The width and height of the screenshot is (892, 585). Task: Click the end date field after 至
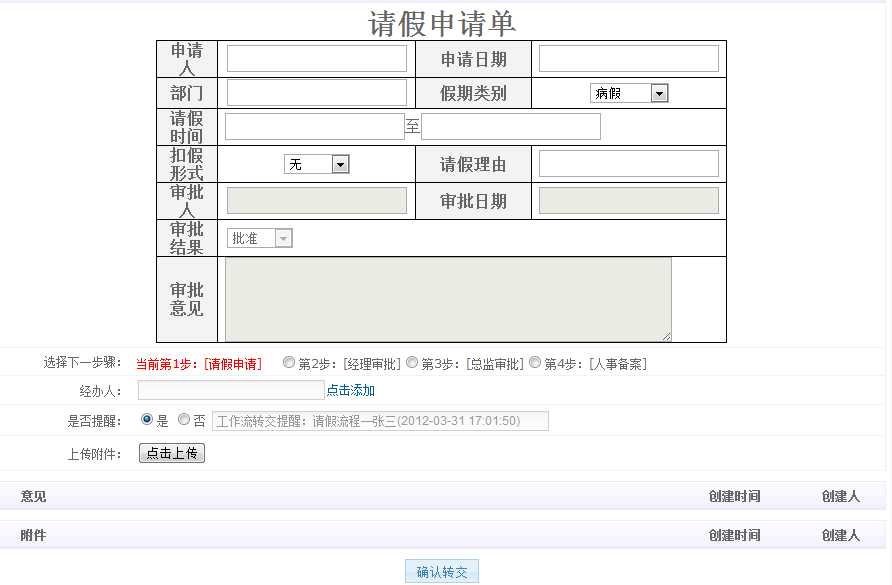(511, 126)
